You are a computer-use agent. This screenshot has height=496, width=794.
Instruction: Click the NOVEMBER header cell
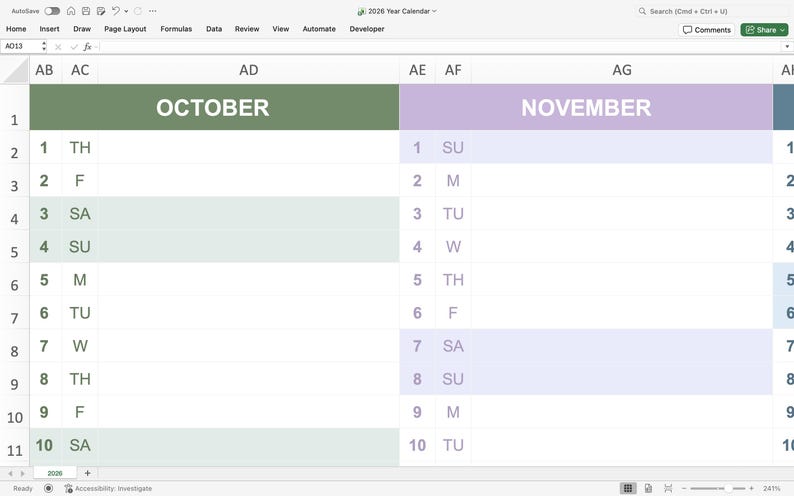[586, 107]
